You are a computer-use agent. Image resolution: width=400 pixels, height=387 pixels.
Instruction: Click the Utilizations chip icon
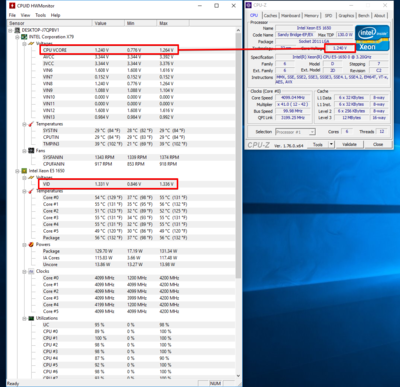(31, 318)
